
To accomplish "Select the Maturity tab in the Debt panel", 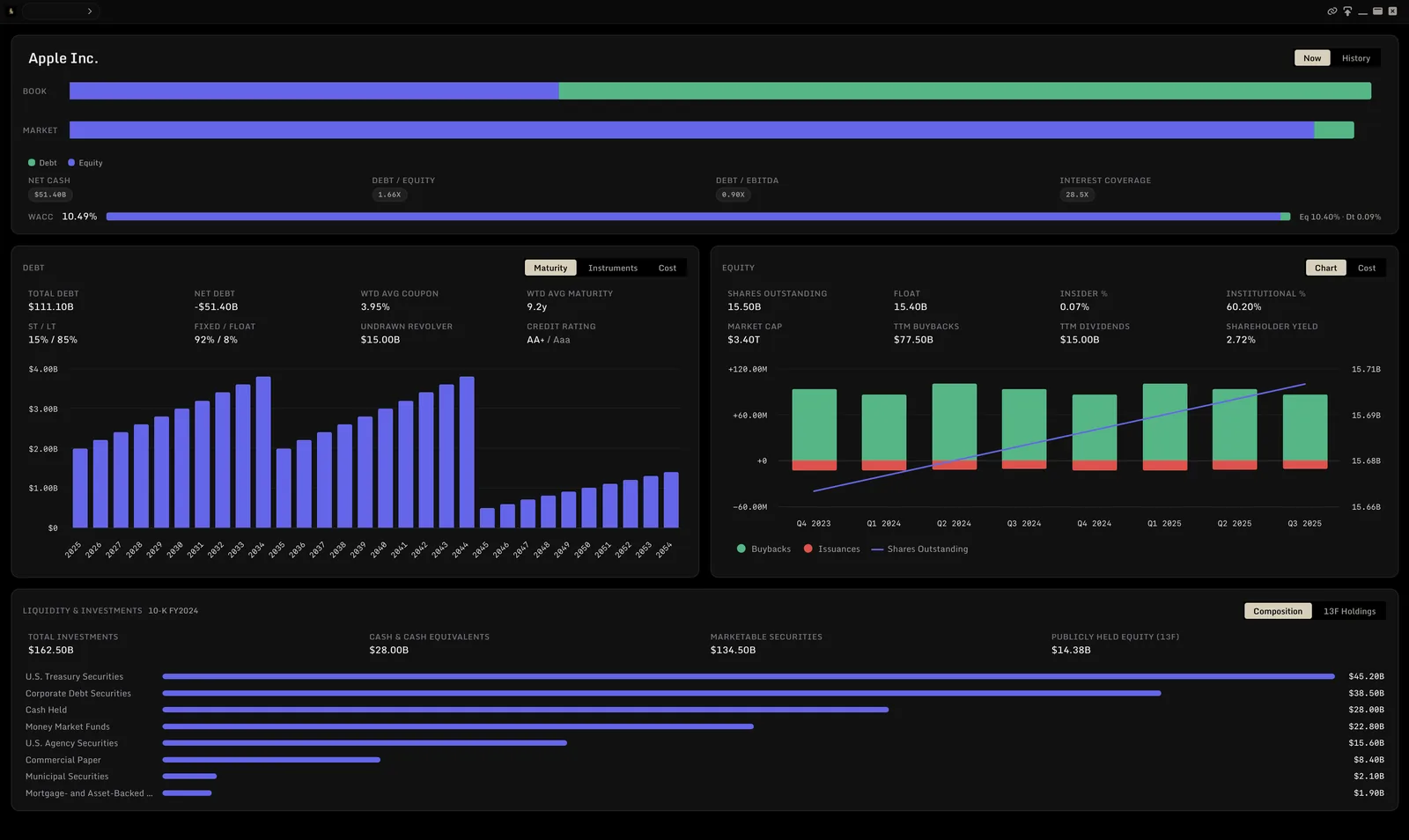I will (x=550, y=268).
